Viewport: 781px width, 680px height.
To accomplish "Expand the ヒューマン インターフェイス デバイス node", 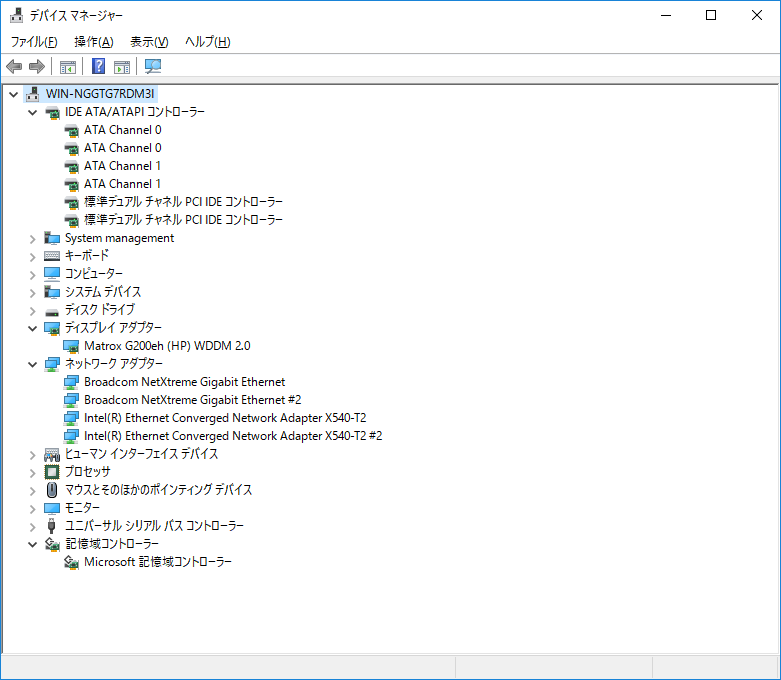I will tap(32, 455).
